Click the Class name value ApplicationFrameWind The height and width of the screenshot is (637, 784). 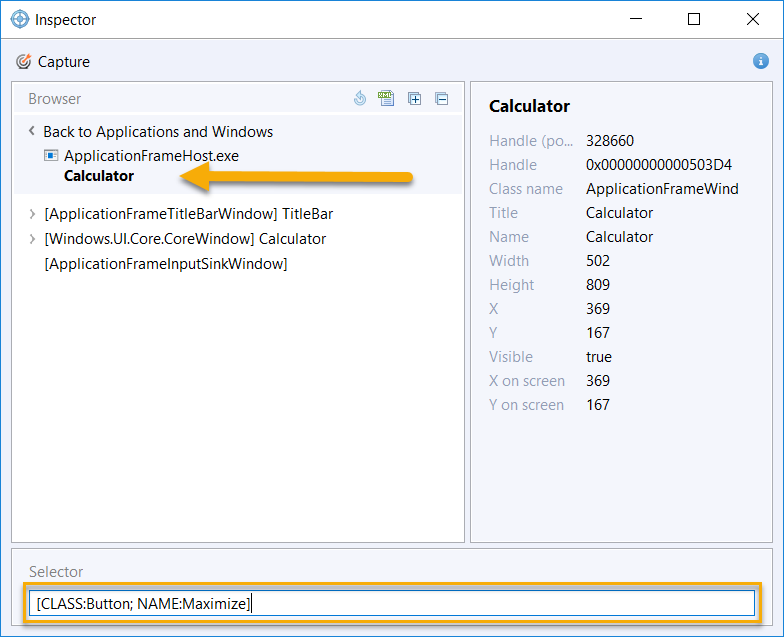(662, 189)
